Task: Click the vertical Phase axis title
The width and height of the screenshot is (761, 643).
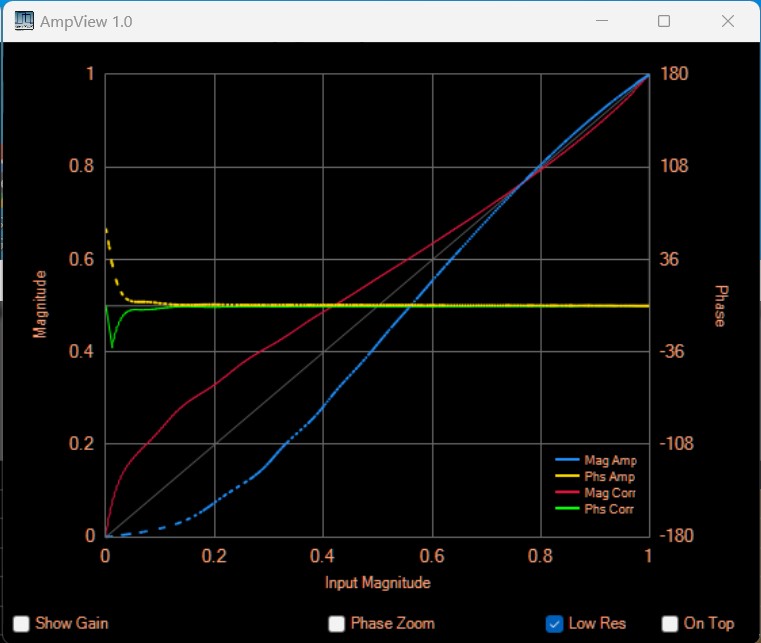Action: (719, 305)
